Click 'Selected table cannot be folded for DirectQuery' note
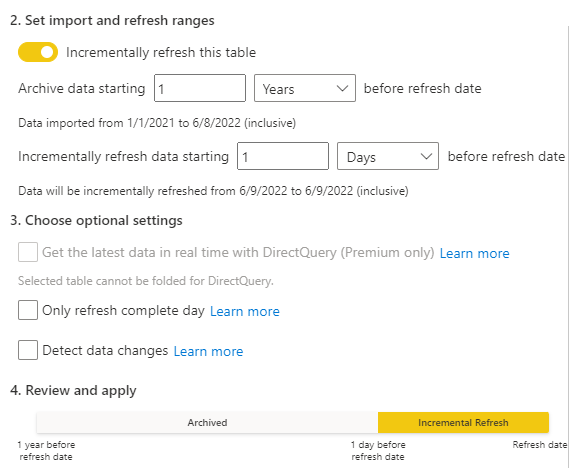The image size is (569, 468). [146, 281]
